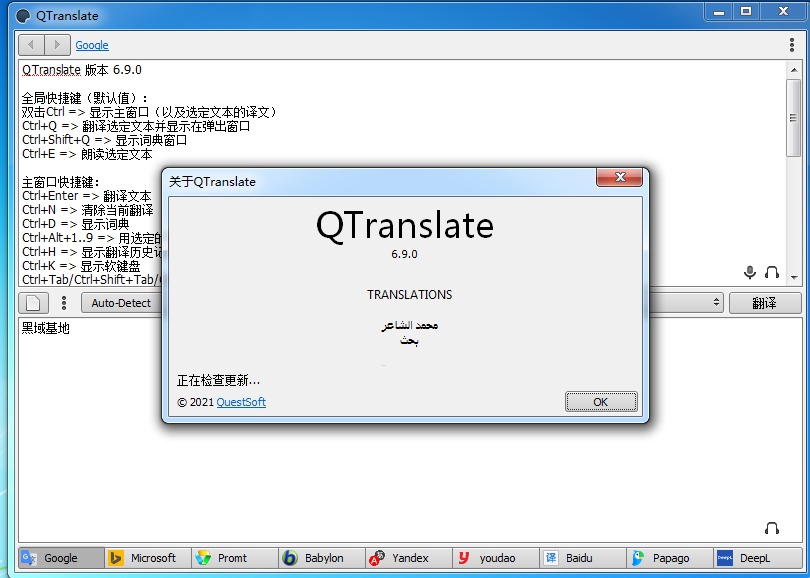Close the 关于QTranslate dialog

point(619,177)
